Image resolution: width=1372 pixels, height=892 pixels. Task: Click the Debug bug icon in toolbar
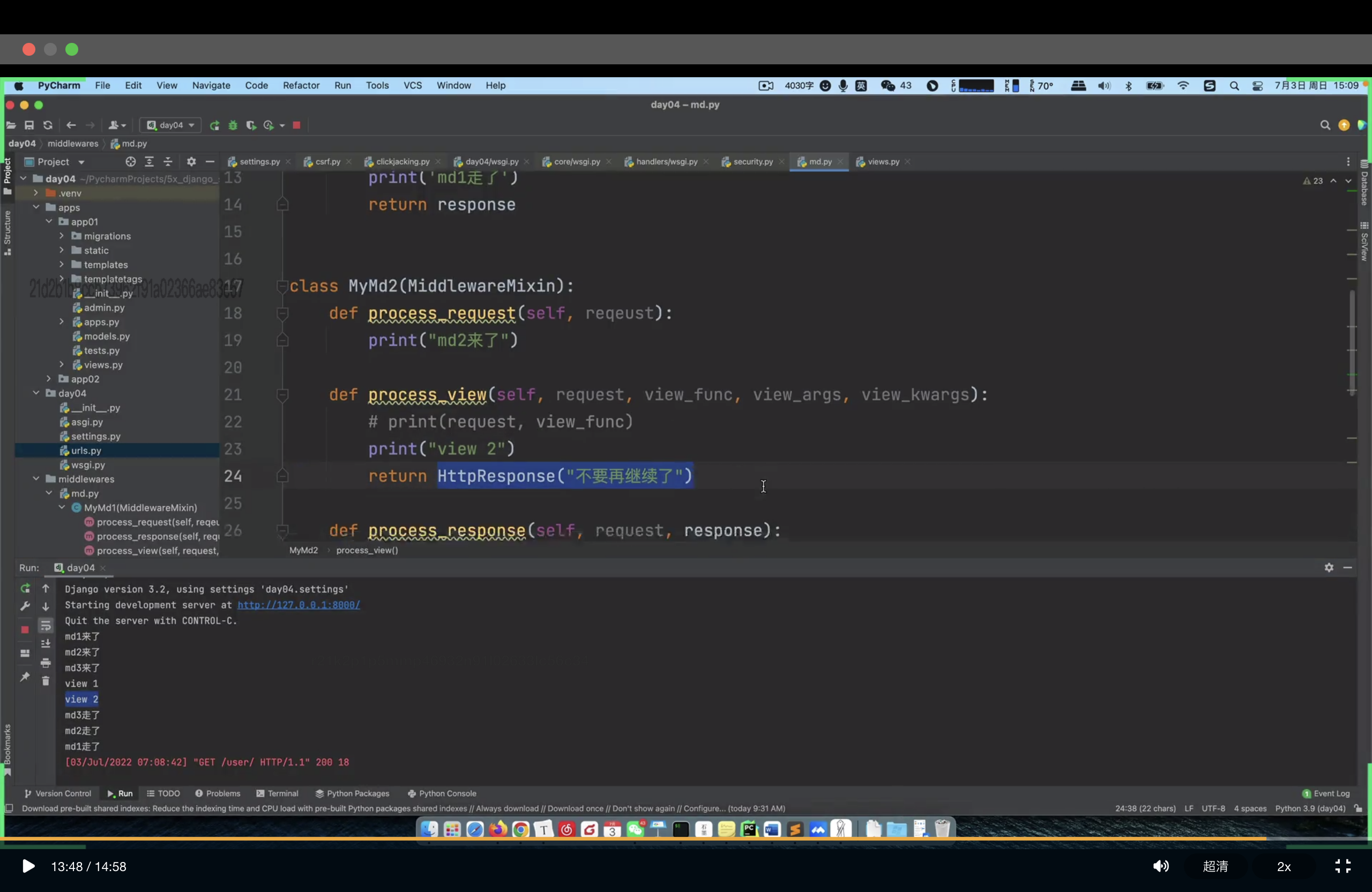click(x=233, y=125)
